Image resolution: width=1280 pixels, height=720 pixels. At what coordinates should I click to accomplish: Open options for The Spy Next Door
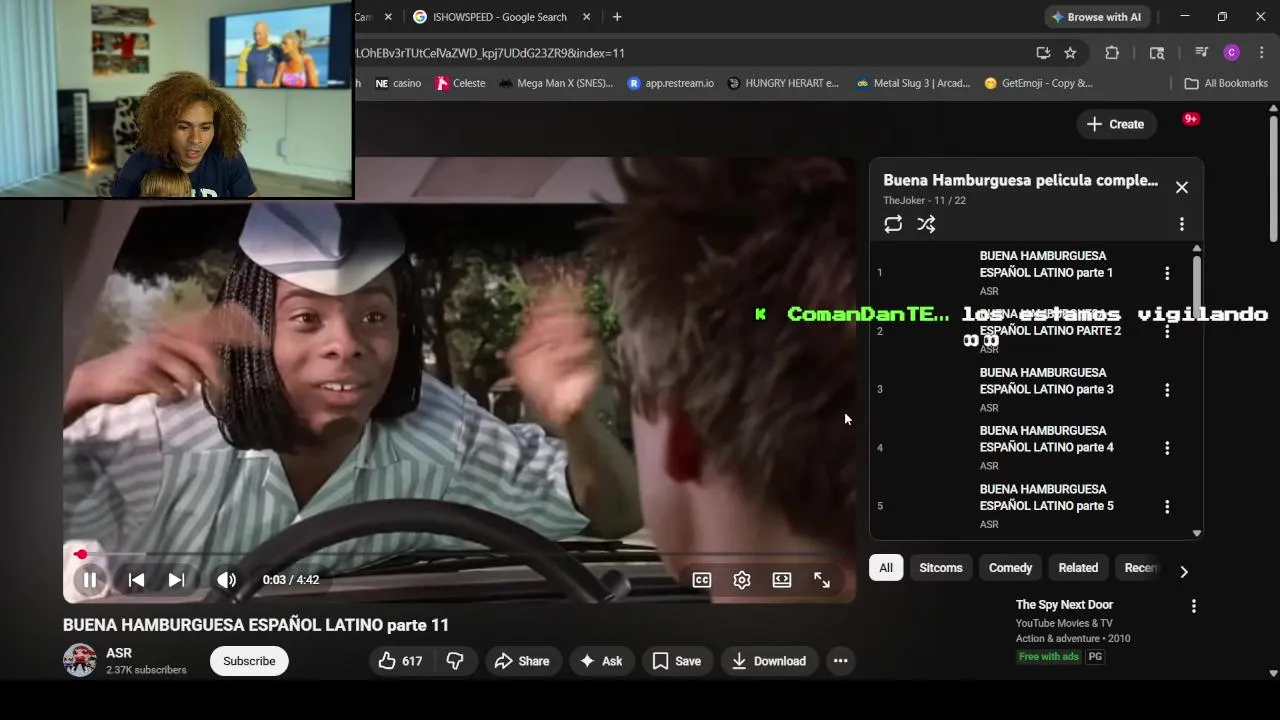point(1193,606)
